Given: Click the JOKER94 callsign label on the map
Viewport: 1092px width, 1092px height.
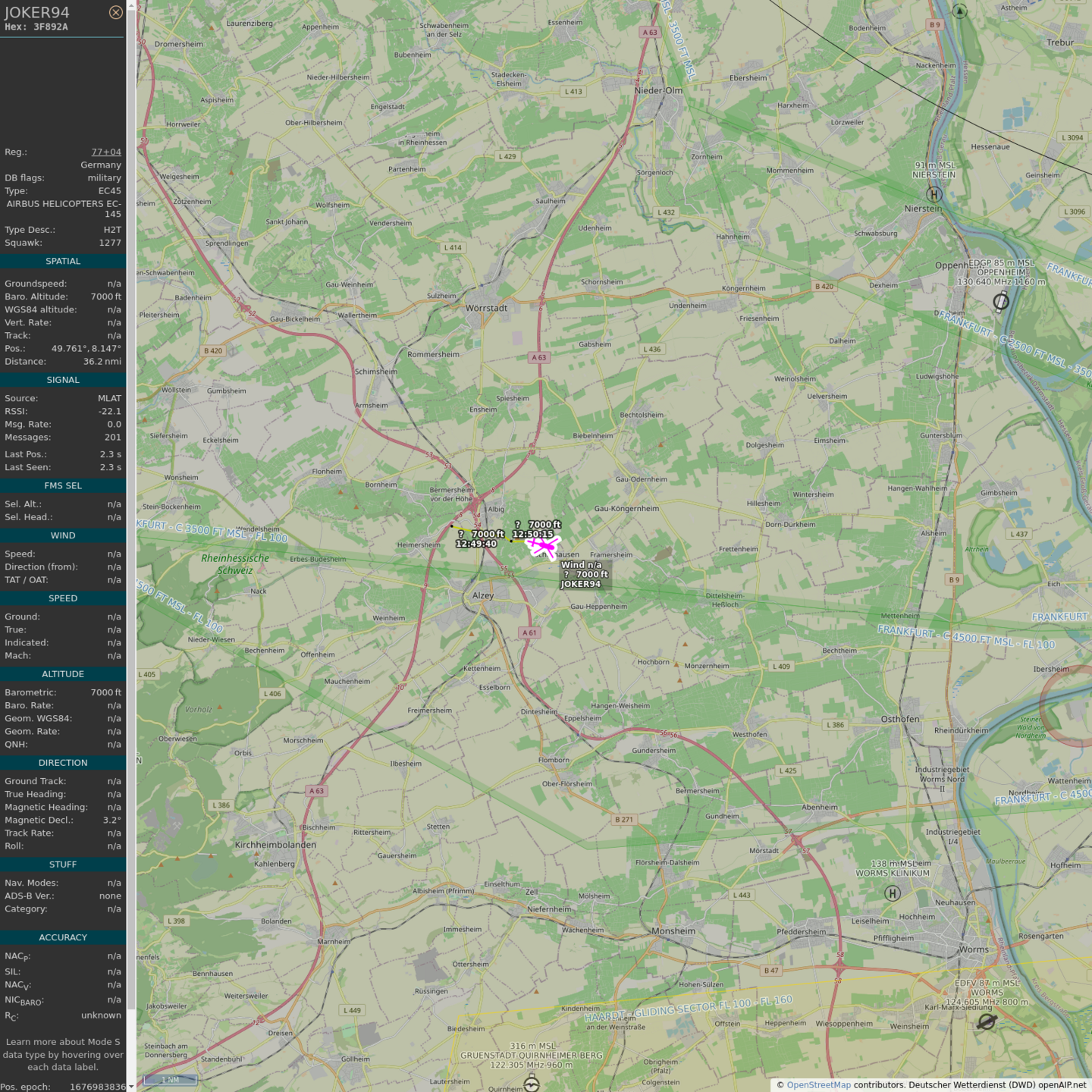Looking at the screenshot, I should (x=581, y=584).
